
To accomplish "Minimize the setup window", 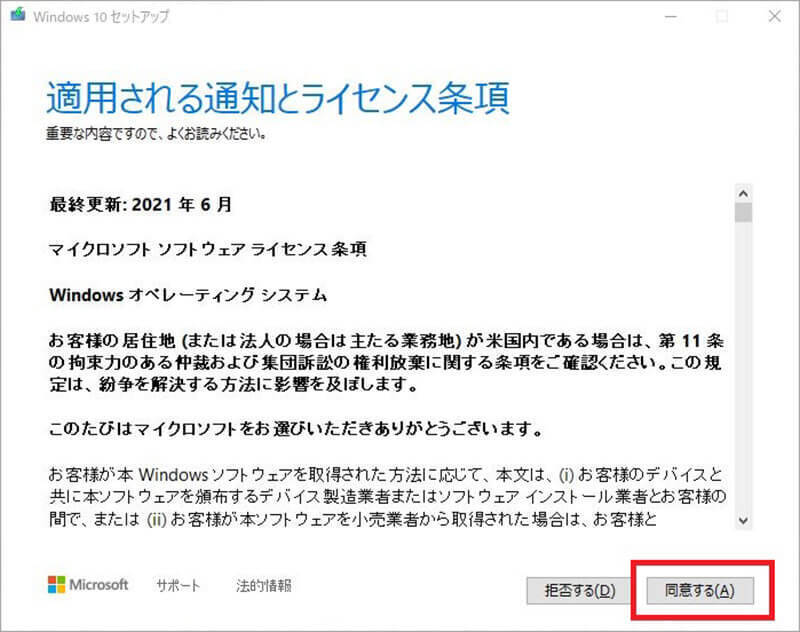I will 671,16.
